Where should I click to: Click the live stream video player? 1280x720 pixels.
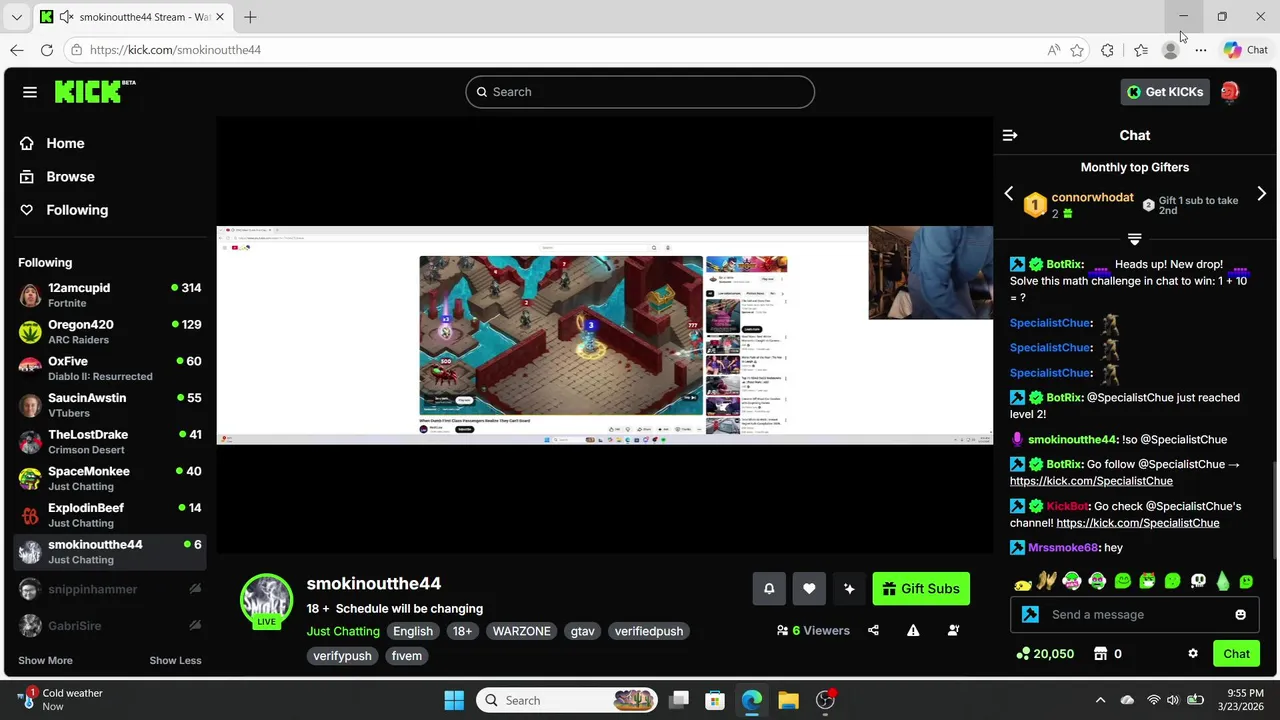(605, 335)
